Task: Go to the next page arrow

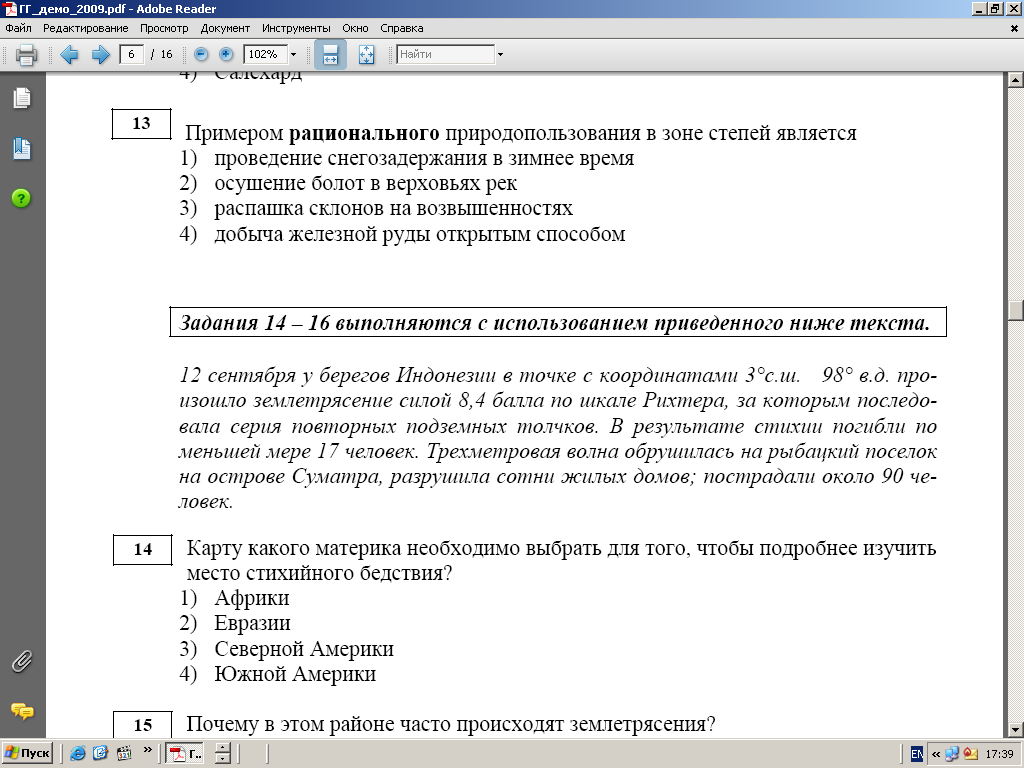Action: 100,54
